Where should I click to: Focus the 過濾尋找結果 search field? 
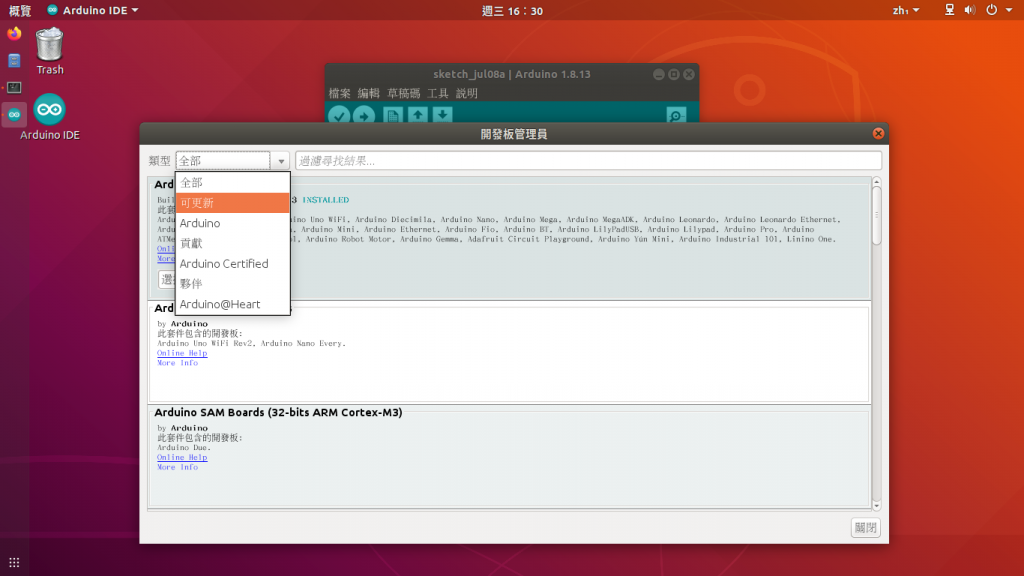[588, 161]
